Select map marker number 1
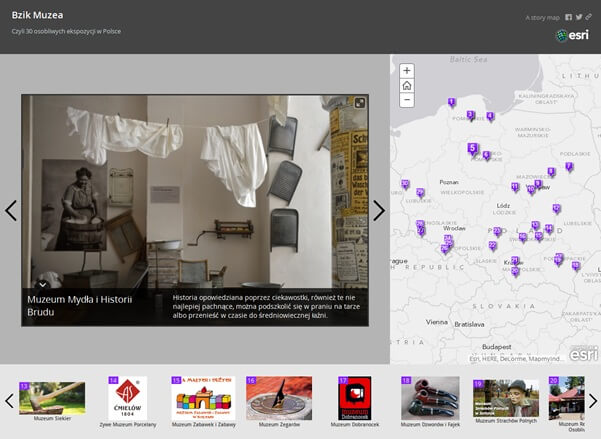Viewport: 601px width, 439px height. tap(452, 102)
